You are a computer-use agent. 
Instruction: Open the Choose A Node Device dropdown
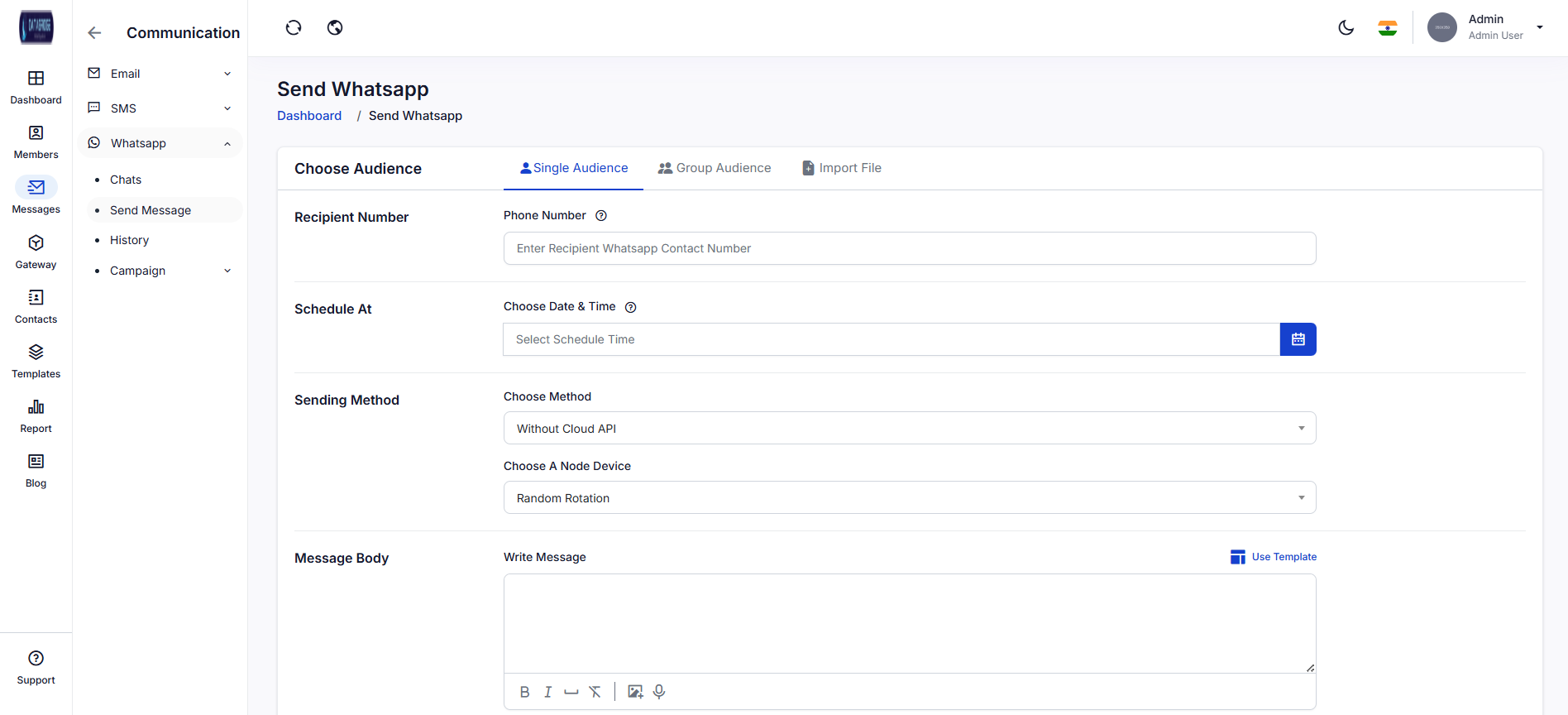909,498
